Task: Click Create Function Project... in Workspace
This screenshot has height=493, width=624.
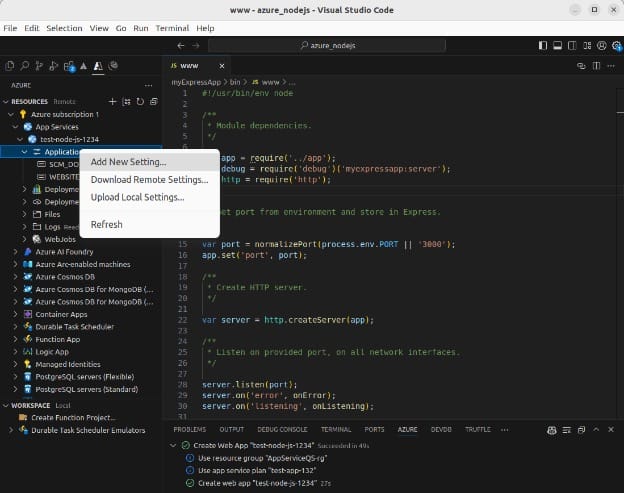Action: 74,418
